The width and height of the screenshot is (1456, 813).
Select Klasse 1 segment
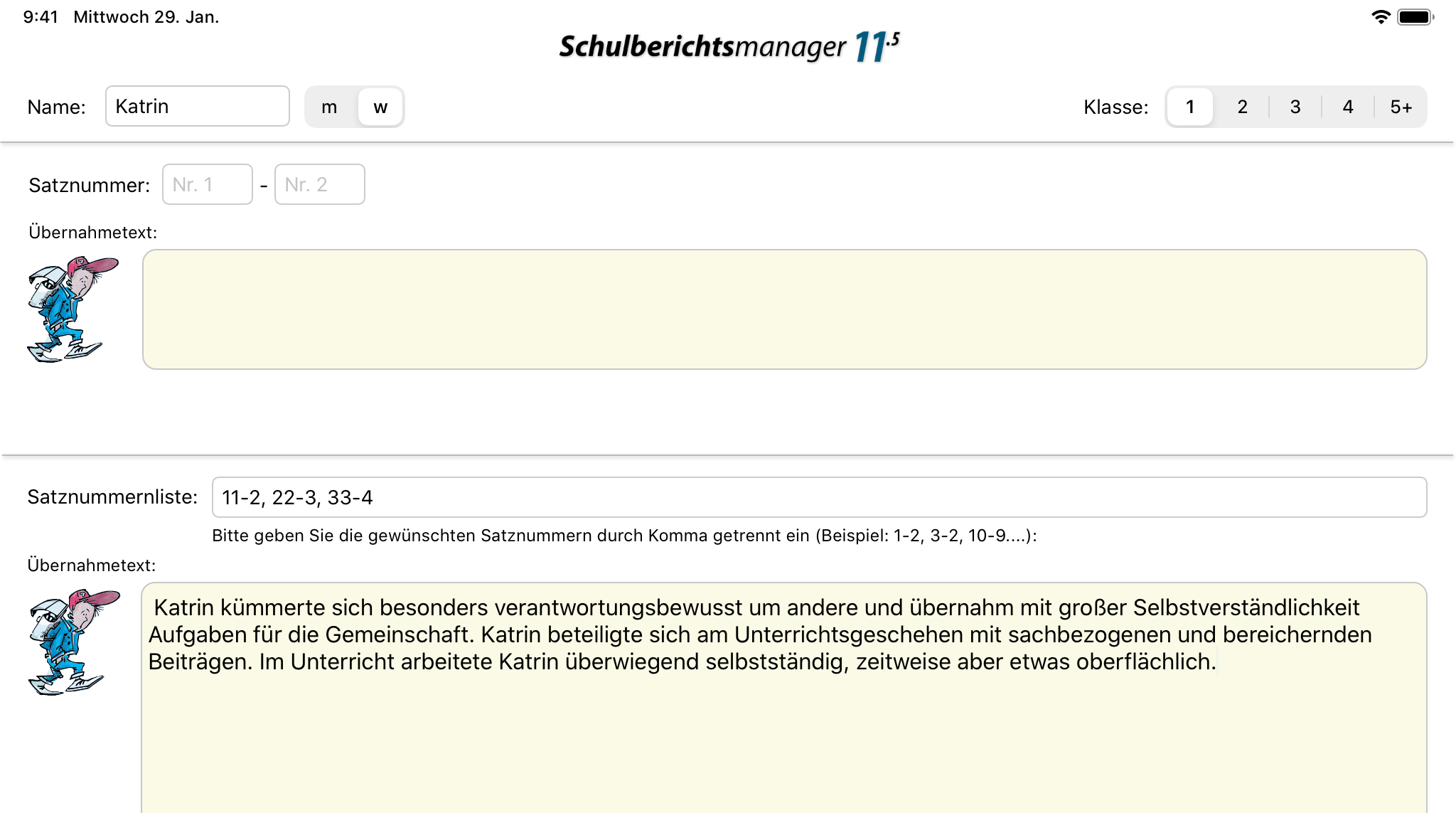(1190, 107)
